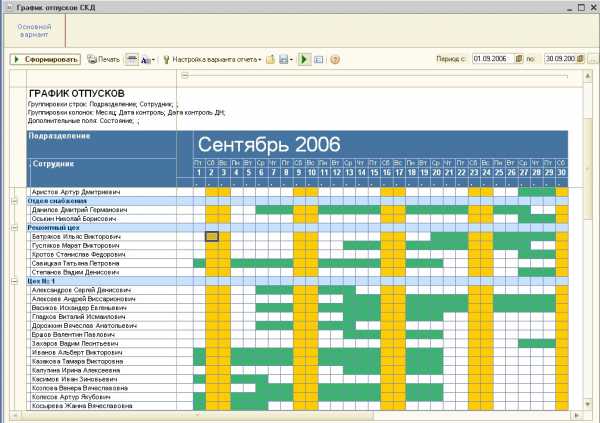Click the period start date field 01.09.2006
The height and width of the screenshot is (423, 600).
492,59
